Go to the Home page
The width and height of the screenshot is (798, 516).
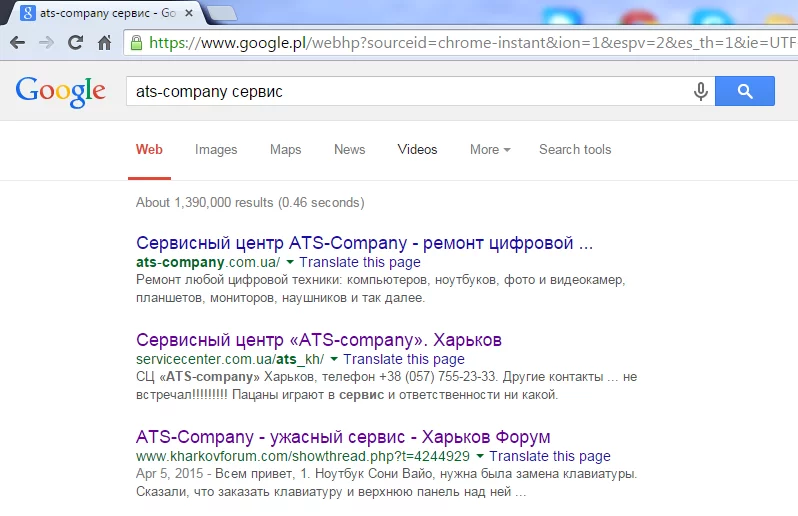[104, 42]
